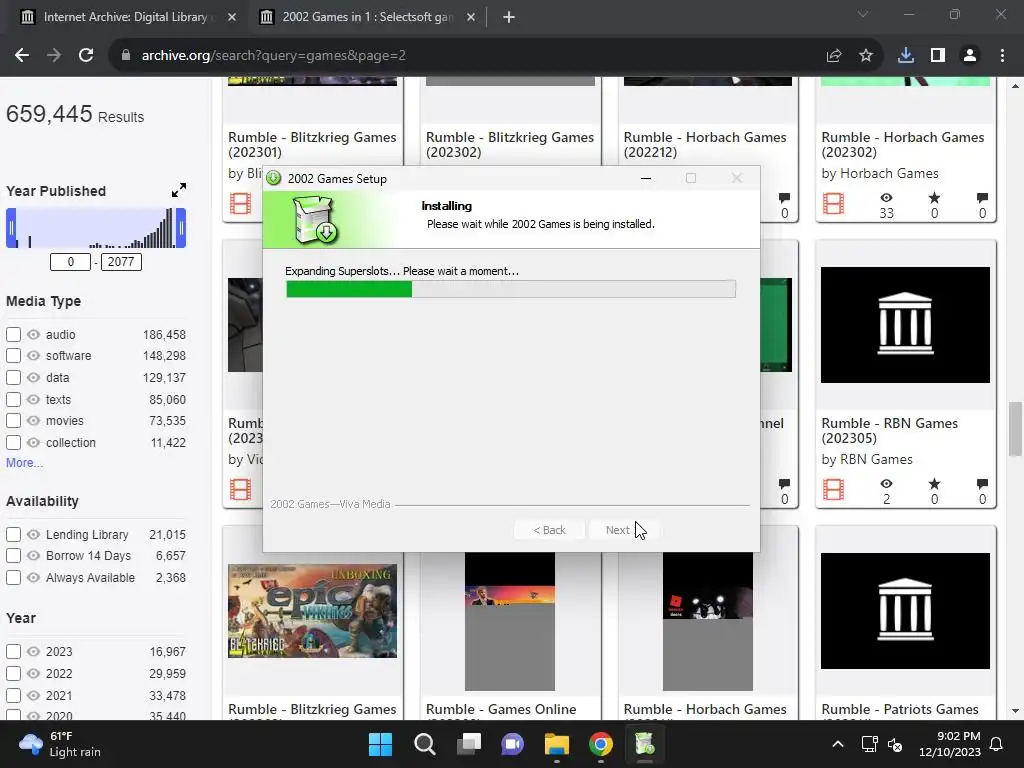The width and height of the screenshot is (1024, 768).
Task: Reload the archive.org page
Action: pyautogui.click(x=86, y=56)
